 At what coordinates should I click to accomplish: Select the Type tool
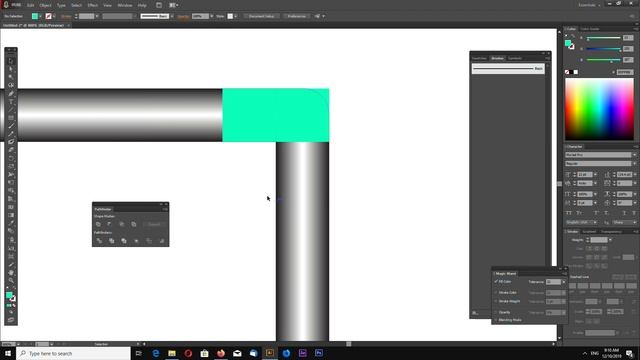point(11,102)
